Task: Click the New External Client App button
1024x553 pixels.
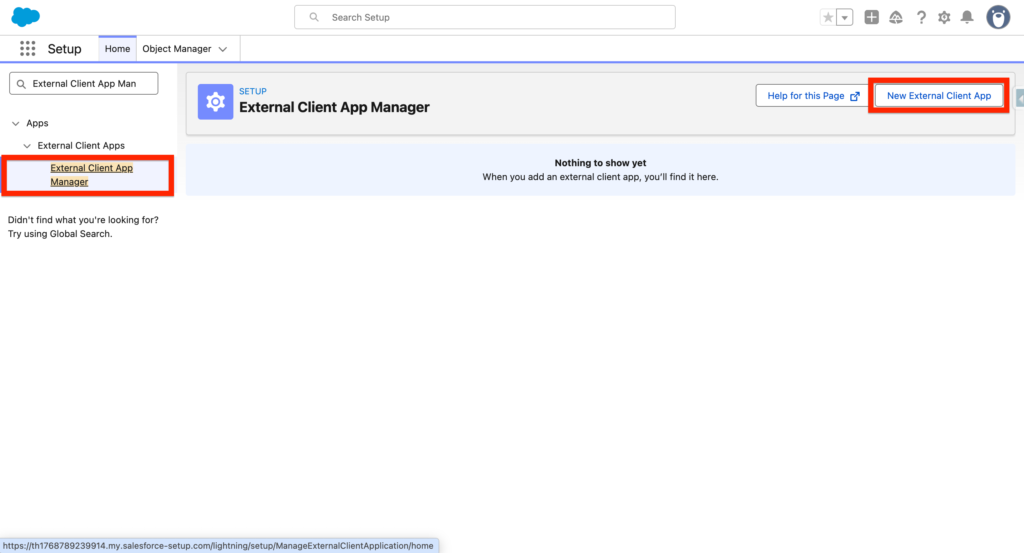Action: 938,96
